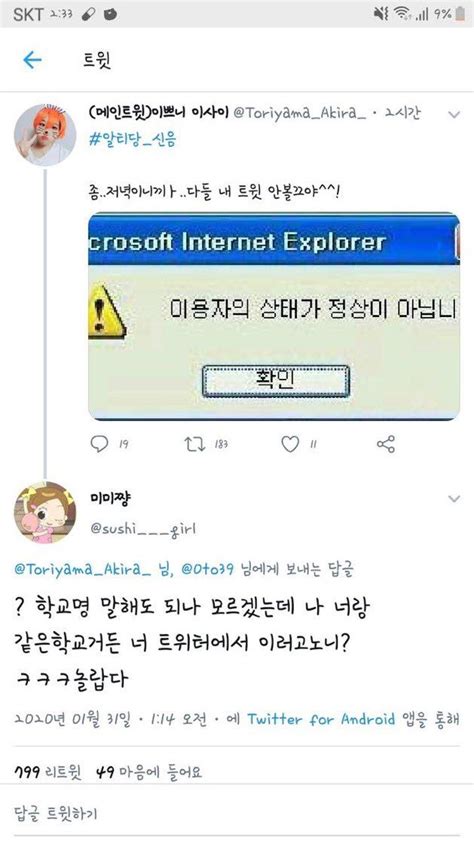This screenshot has height=842, width=474.
Task: Tap the blue back arrow
Action: click(x=32, y=60)
